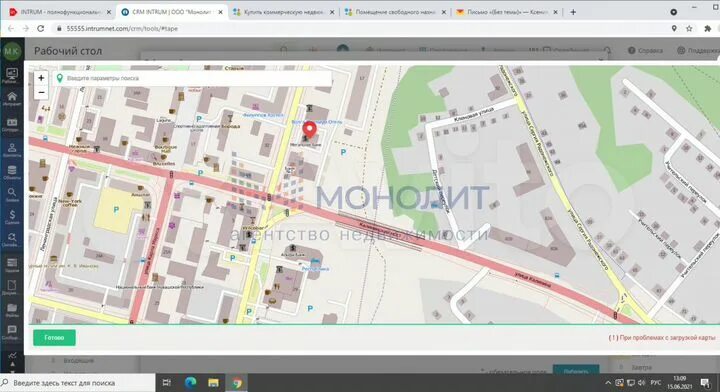This screenshot has width=720, height=392.
Task: Bookmark this page with star icon
Action: click(x=689, y=28)
